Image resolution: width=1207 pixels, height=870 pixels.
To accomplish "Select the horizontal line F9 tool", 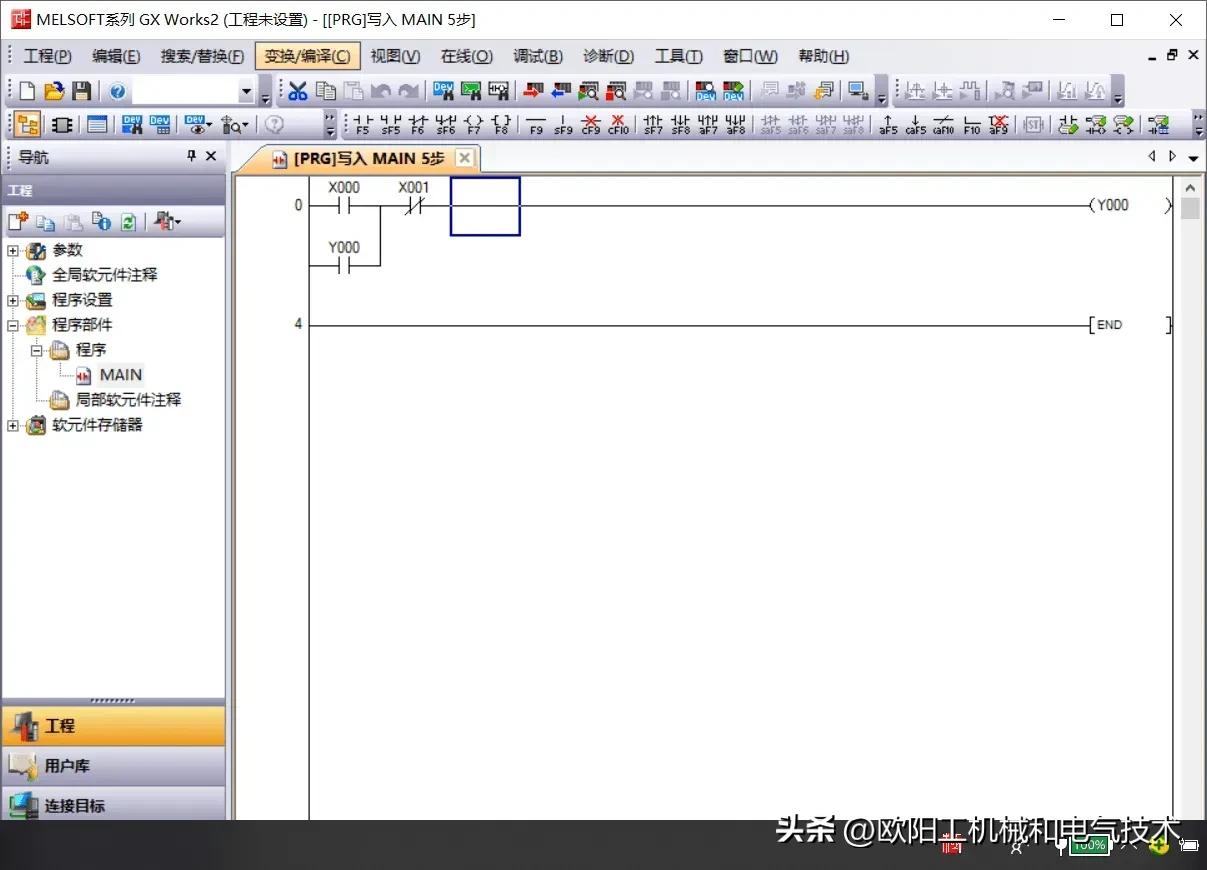I will pos(536,125).
